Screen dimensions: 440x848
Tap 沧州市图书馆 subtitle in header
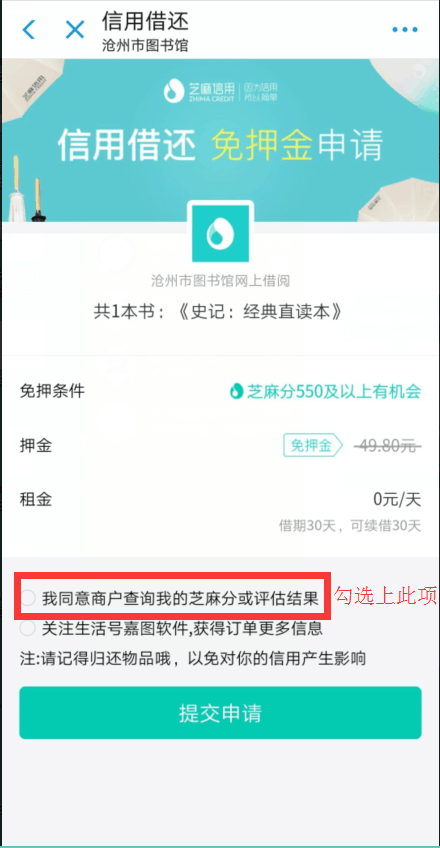point(145,46)
